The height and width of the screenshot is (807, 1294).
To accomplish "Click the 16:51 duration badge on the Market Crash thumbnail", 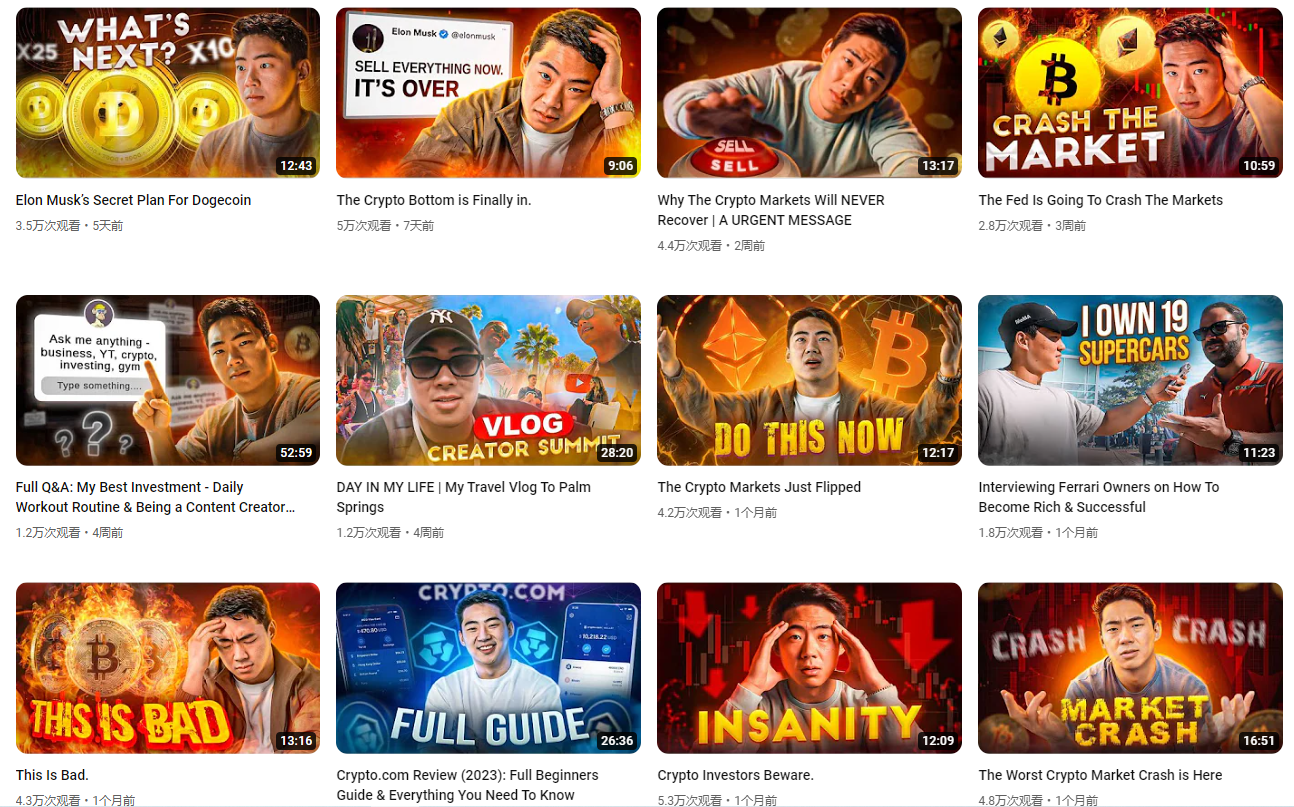I will point(1259,740).
